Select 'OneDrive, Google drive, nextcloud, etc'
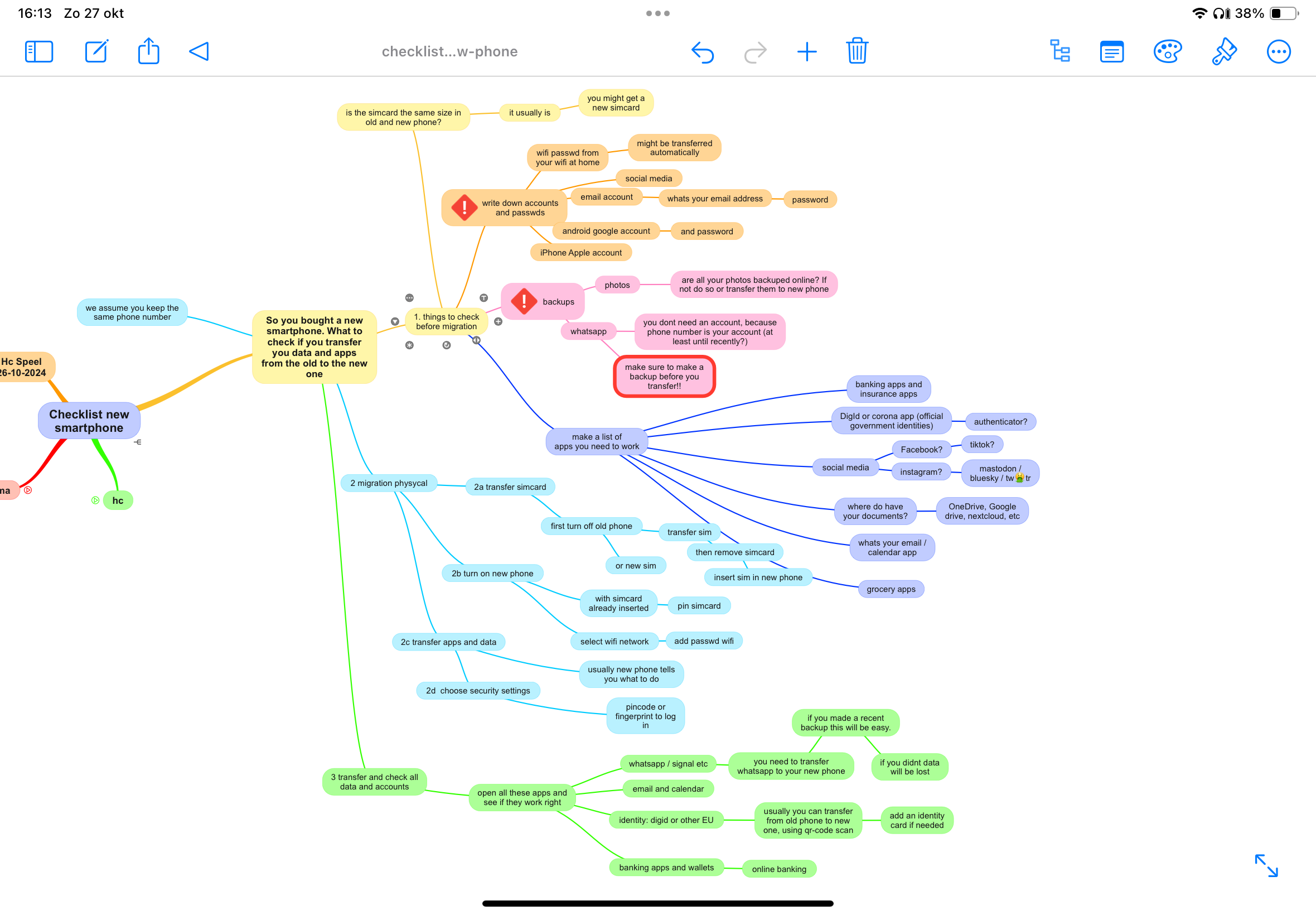The height and width of the screenshot is (915, 1316). (x=982, y=511)
